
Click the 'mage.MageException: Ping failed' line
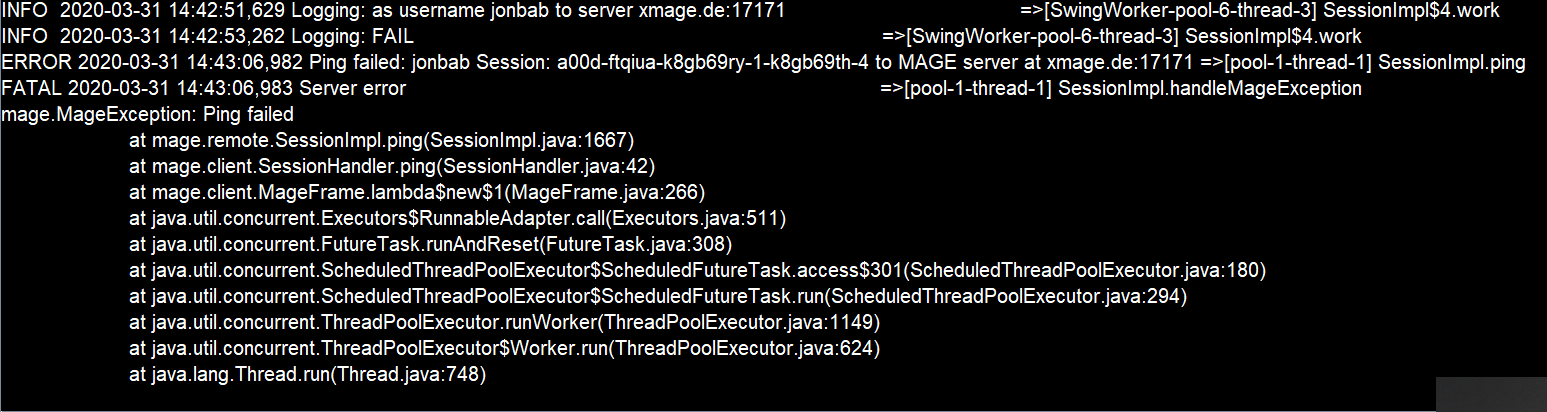pyautogui.click(x=148, y=115)
